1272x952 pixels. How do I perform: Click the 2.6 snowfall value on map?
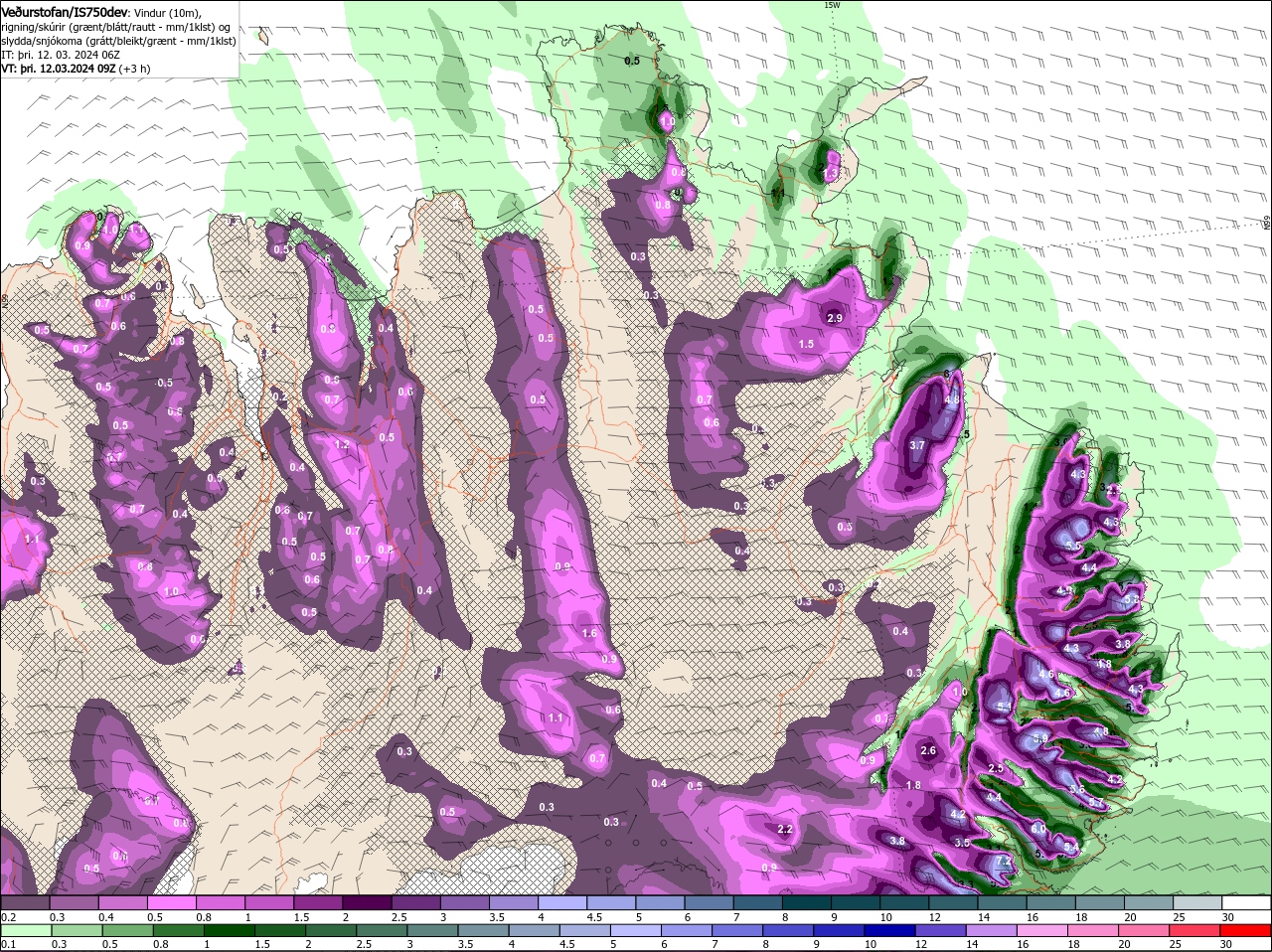(x=929, y=750)
